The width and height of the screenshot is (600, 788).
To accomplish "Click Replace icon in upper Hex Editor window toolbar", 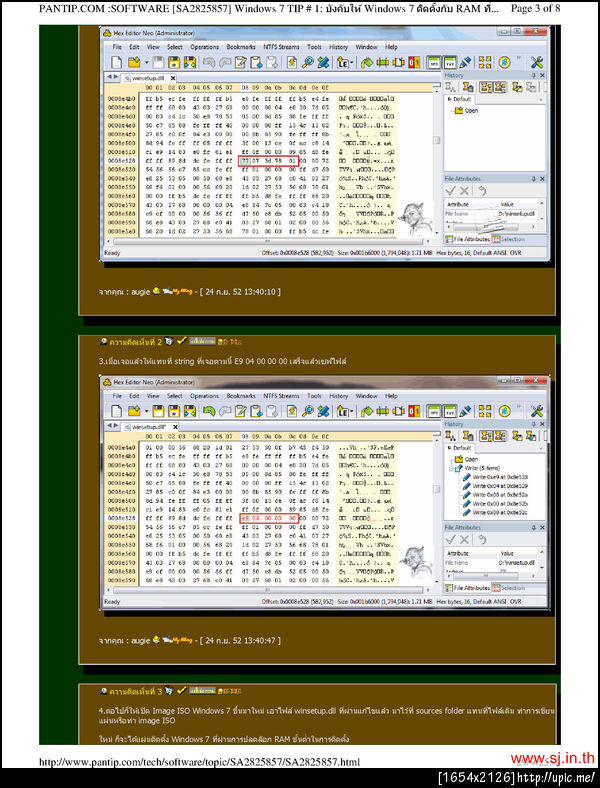I will pyautogui.click(x=323, y=62).
